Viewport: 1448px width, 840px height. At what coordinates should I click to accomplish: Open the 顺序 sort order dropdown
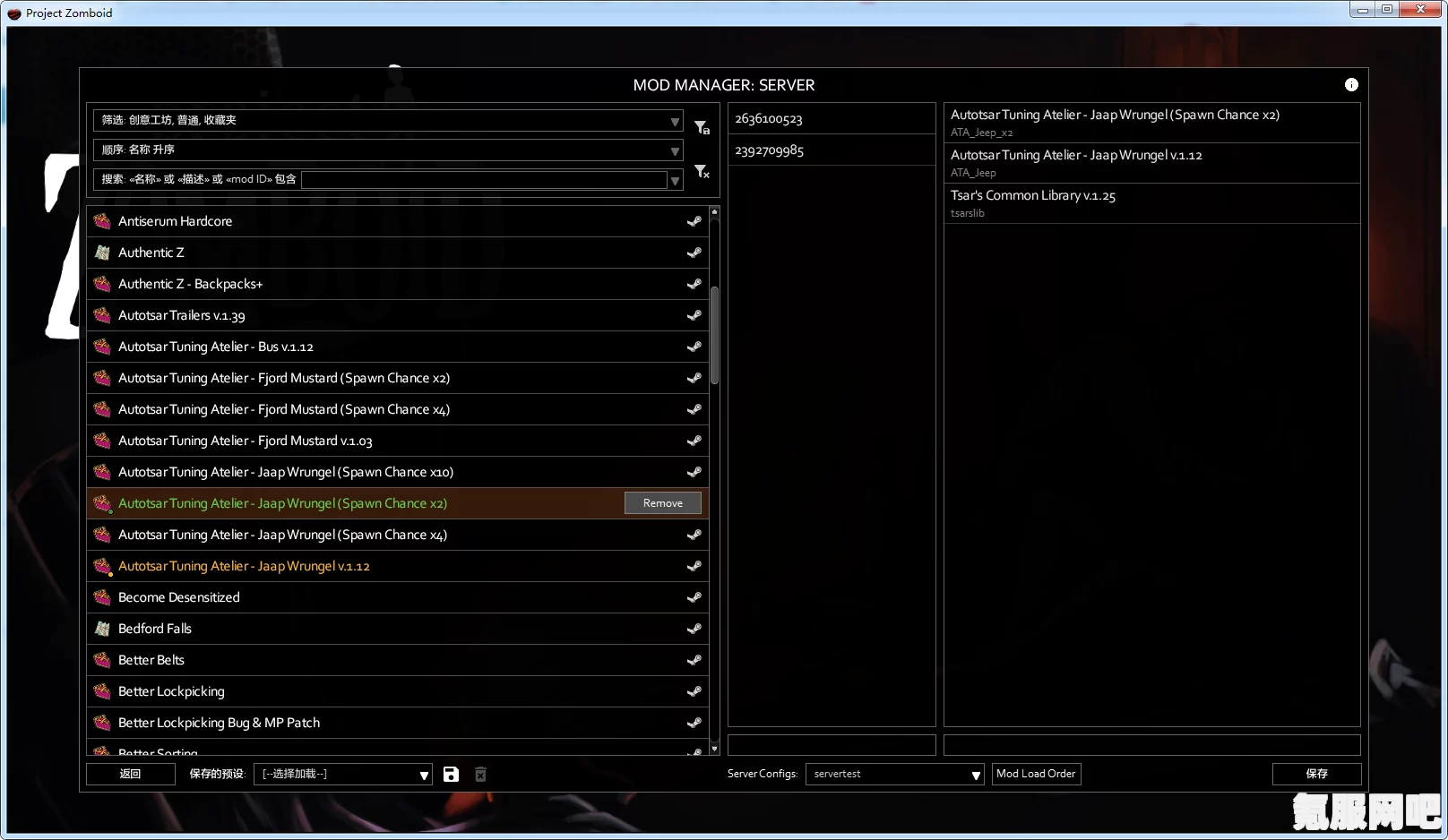click(388, 150)
